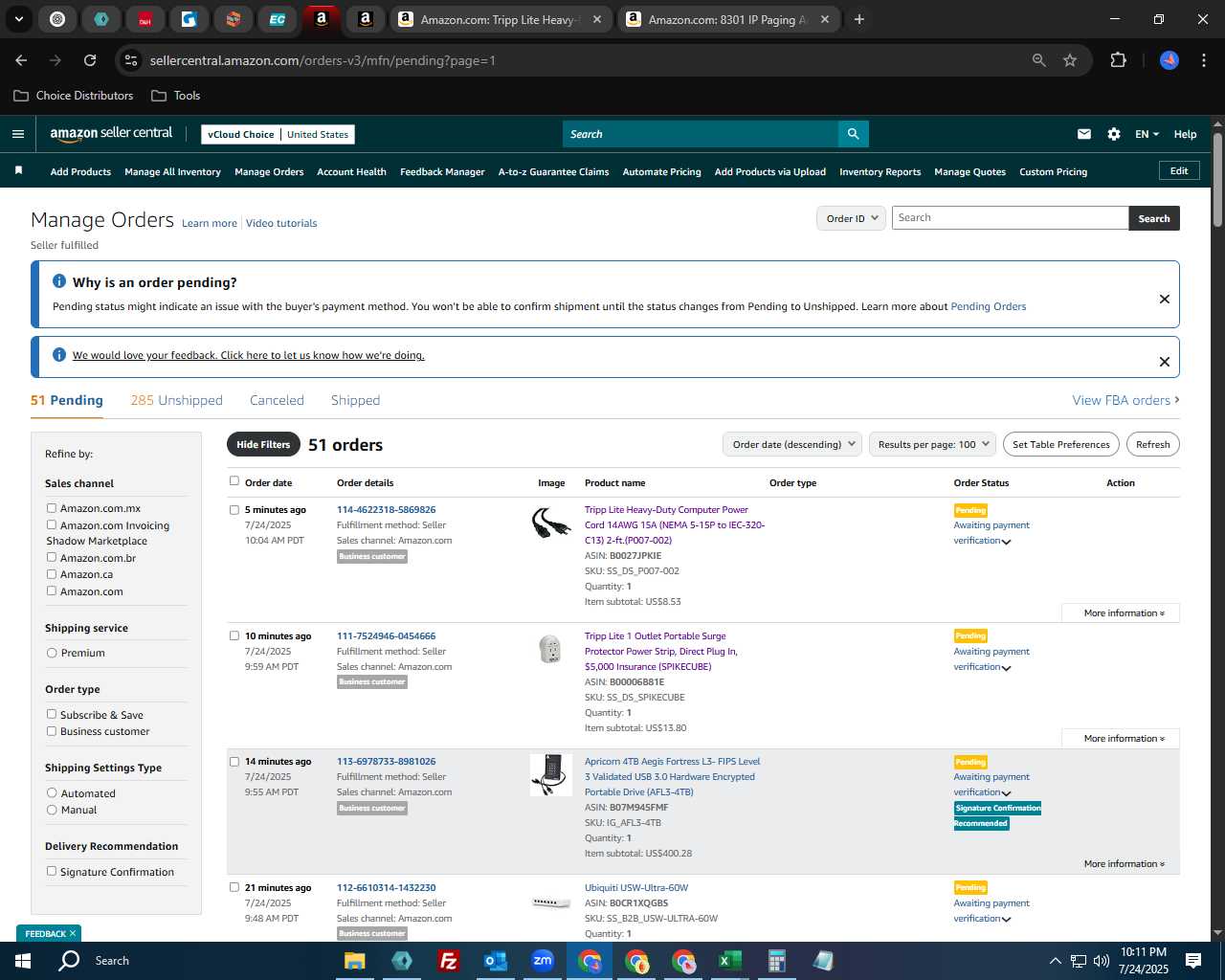Open a new browser tab

coord(859,19)
